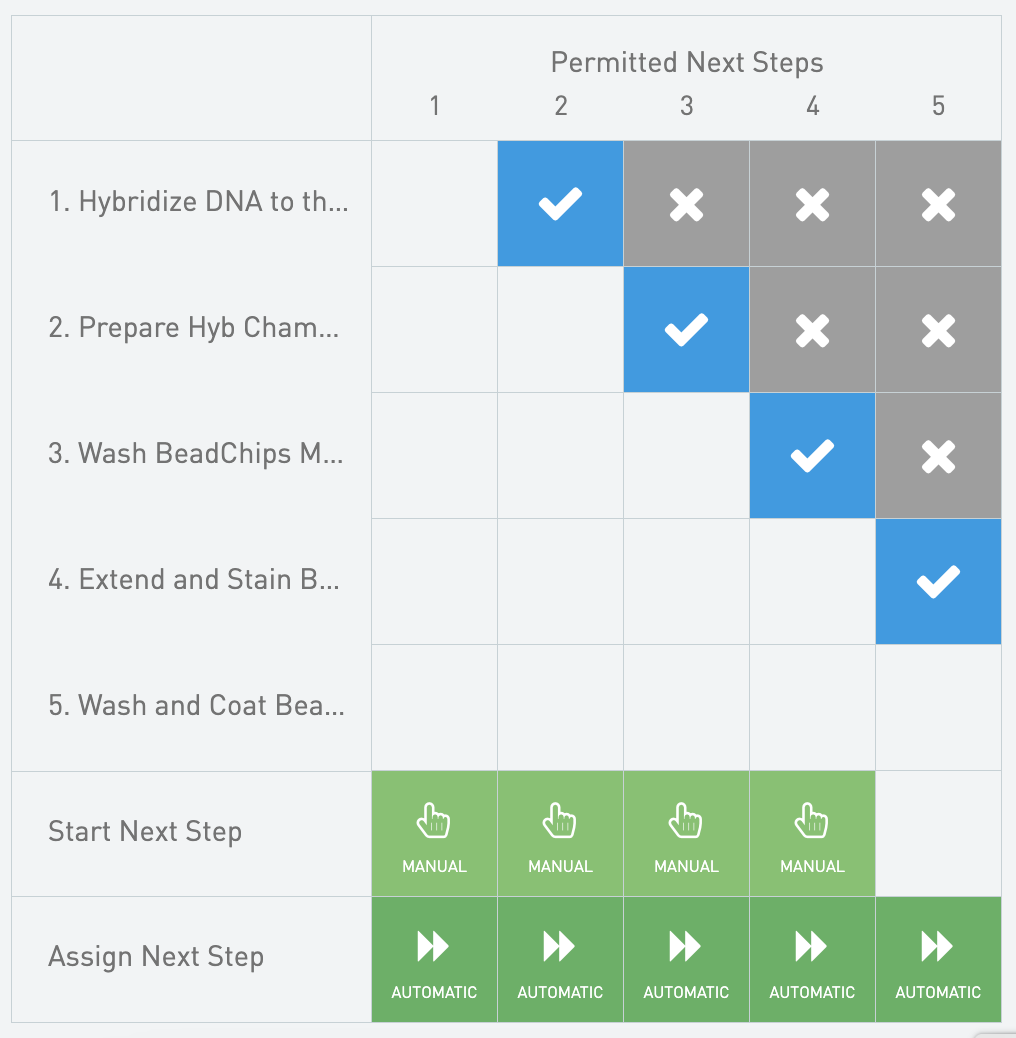The image size is (1016, 1038).
Task: Click the Automatic fast-forward icon in column 5
Action: click(x=938, y=947)
